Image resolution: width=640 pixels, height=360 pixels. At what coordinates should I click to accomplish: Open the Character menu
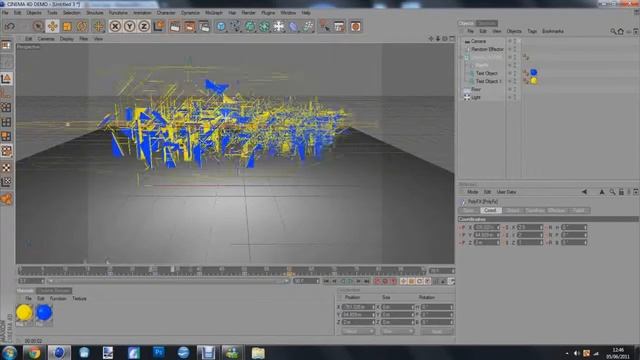click(166, 13)
